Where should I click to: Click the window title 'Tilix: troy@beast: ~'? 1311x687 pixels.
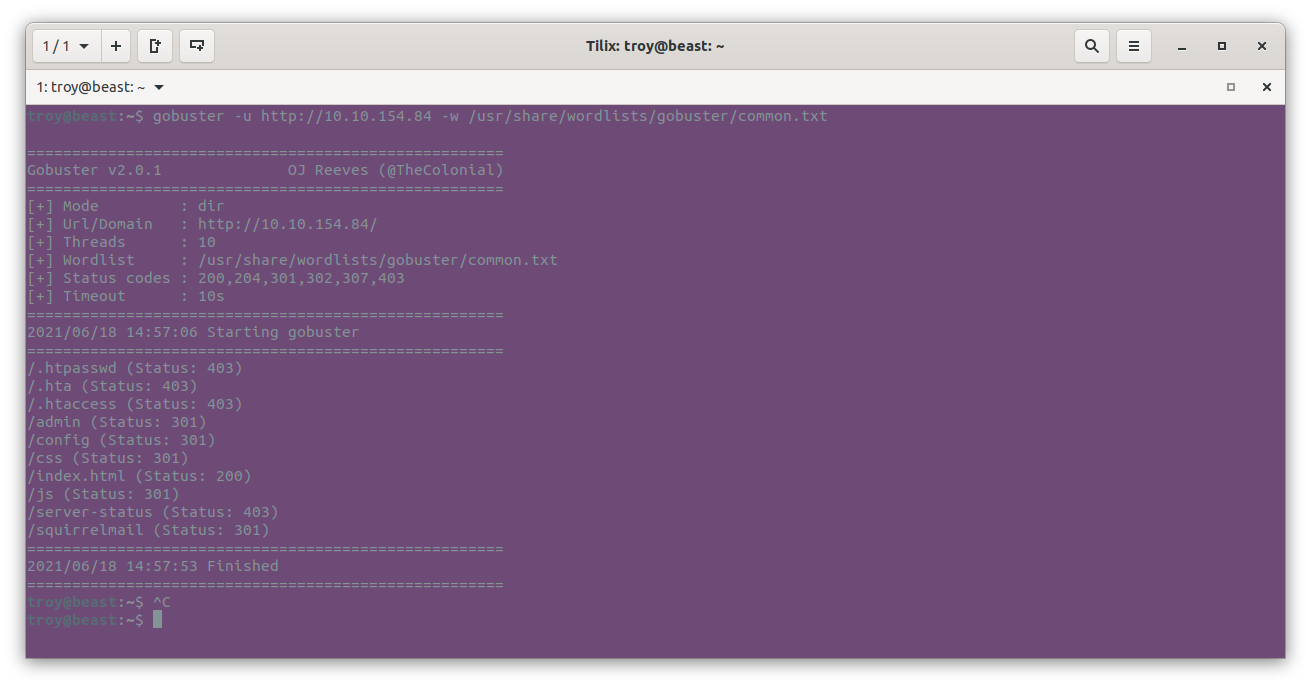point(655,46)
